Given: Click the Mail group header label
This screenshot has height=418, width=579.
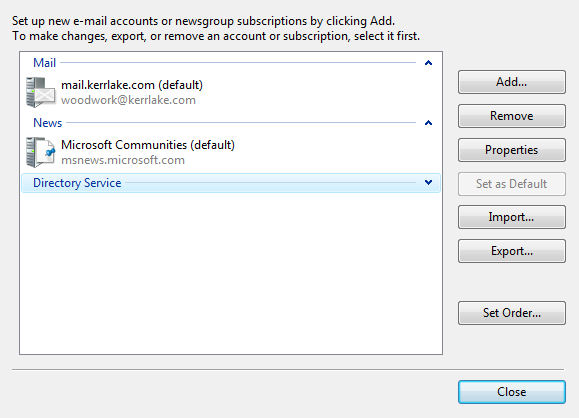Looking at the screenshot, I should point(44,63).
